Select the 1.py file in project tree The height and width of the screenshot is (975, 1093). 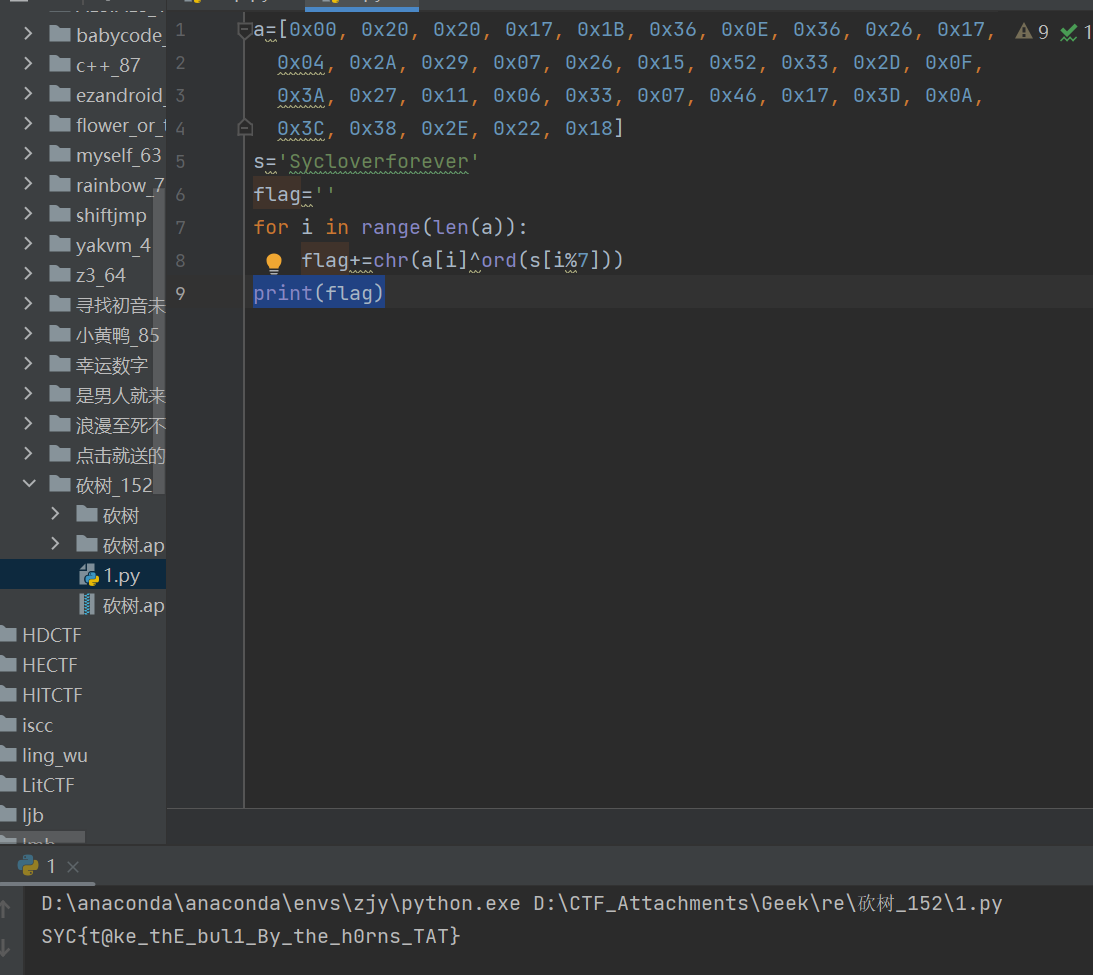[121, 575]
